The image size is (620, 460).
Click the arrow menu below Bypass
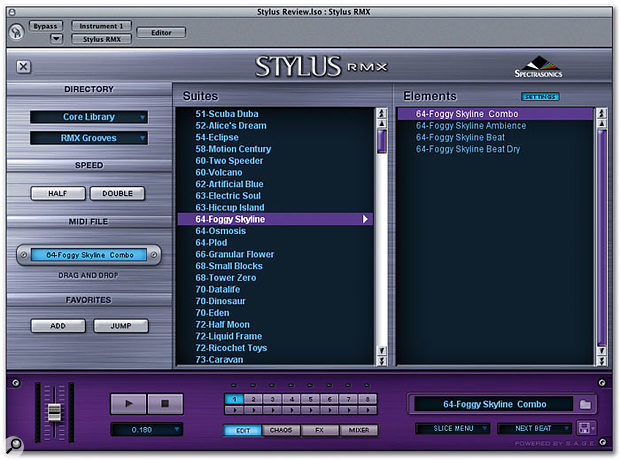click(56, 39)
